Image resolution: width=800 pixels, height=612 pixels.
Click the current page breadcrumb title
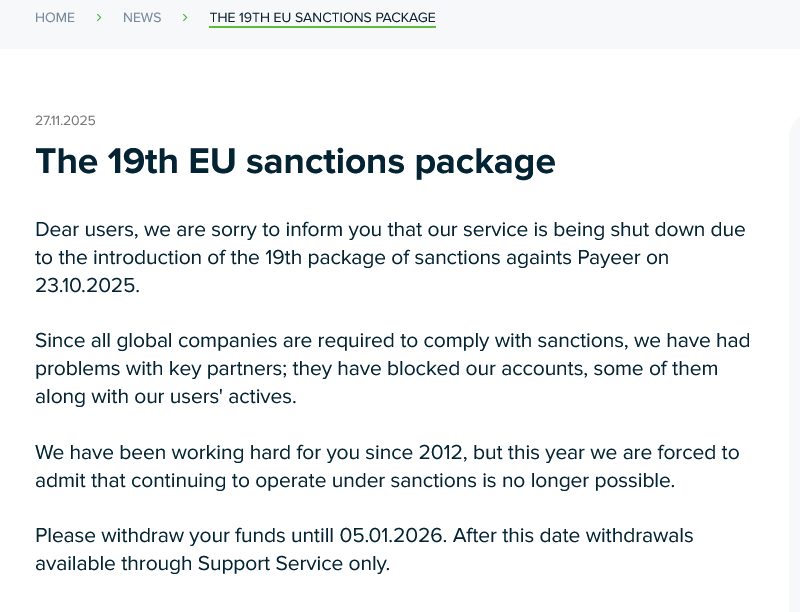coord(322,18)
